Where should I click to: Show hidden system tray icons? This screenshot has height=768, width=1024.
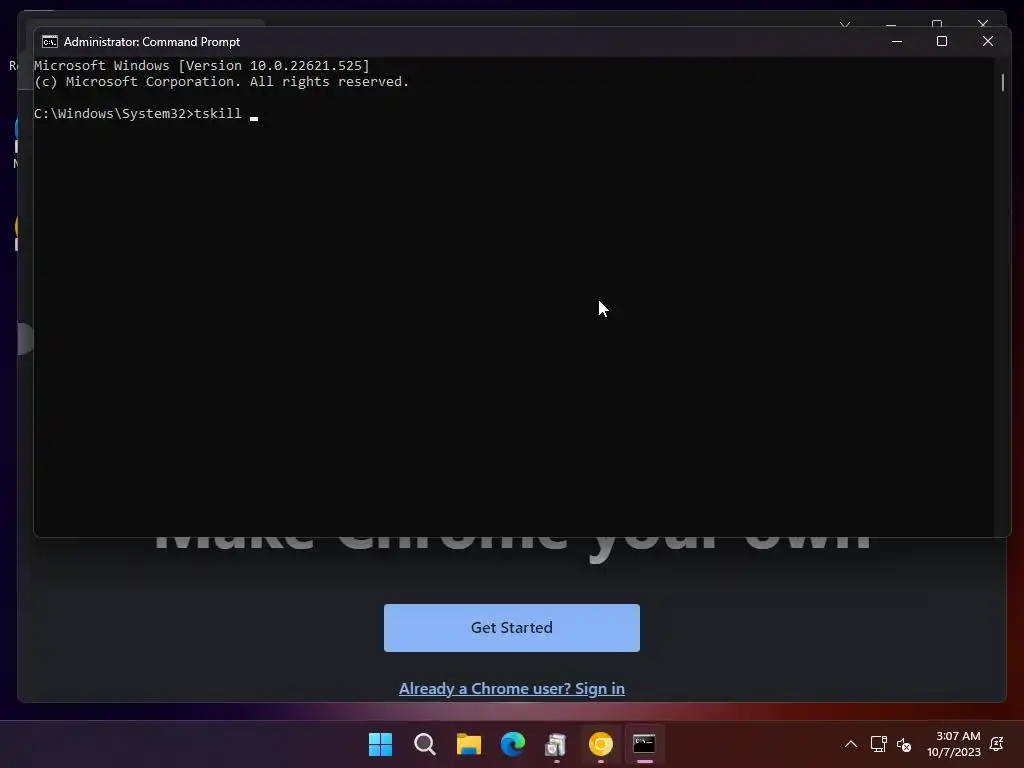click(x=851, y=744)
